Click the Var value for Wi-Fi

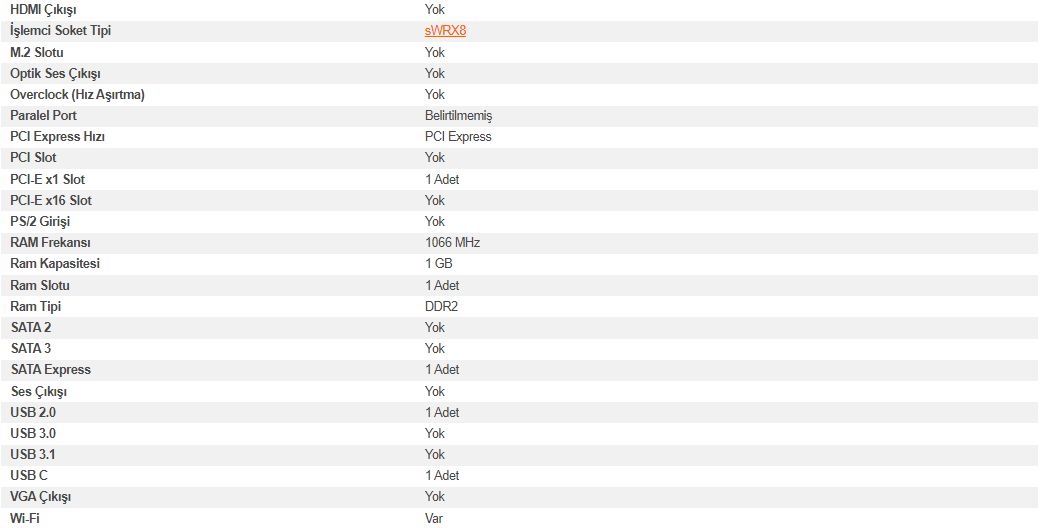[x=434, y=518]
